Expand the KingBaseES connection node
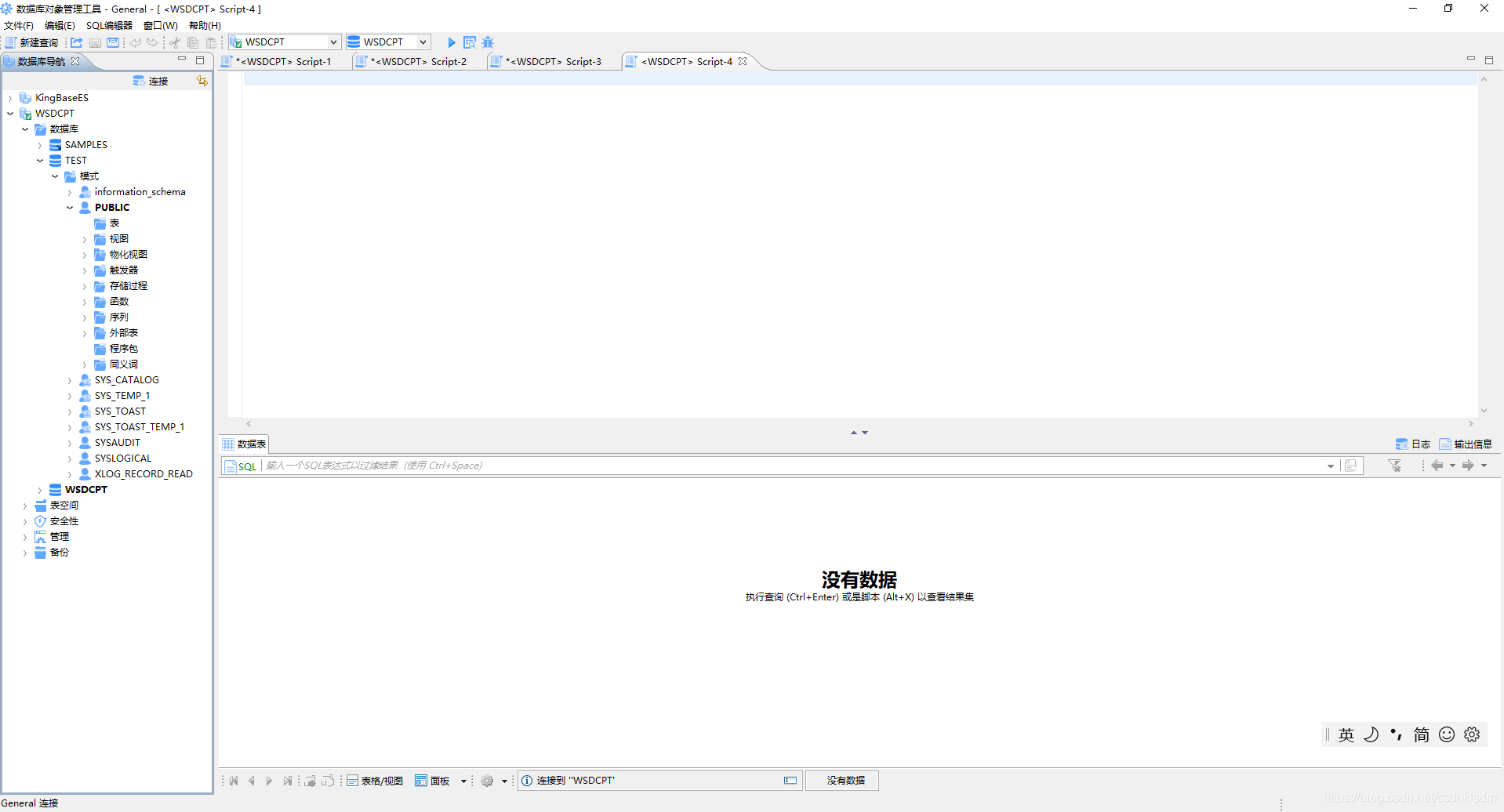The image size is (1504, 812). click(10, 98)
